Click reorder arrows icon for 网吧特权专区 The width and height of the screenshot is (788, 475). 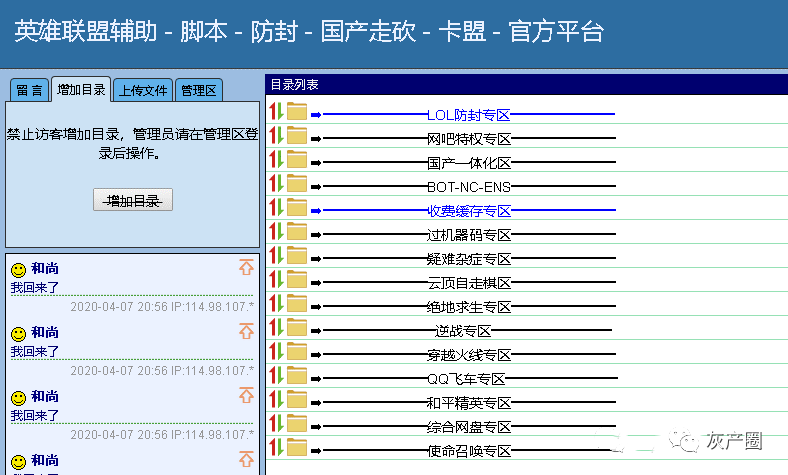[x=276, y=135]
